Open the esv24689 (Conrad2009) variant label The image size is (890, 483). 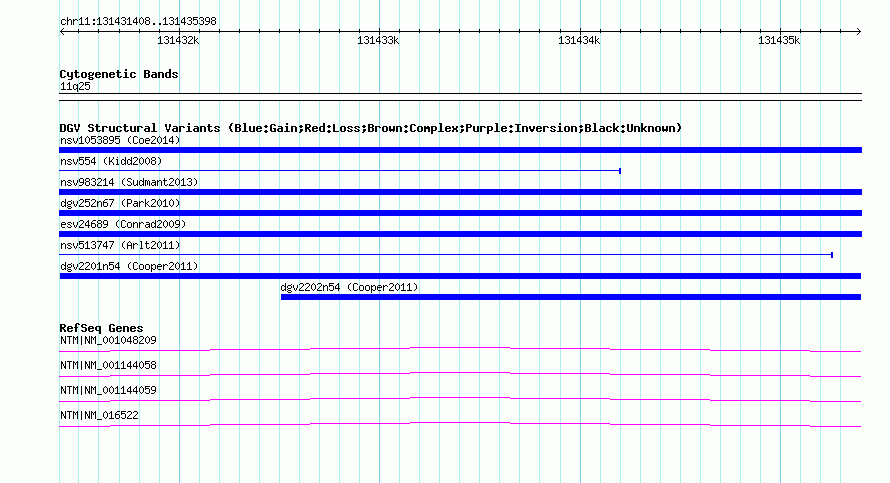(123, 224)
